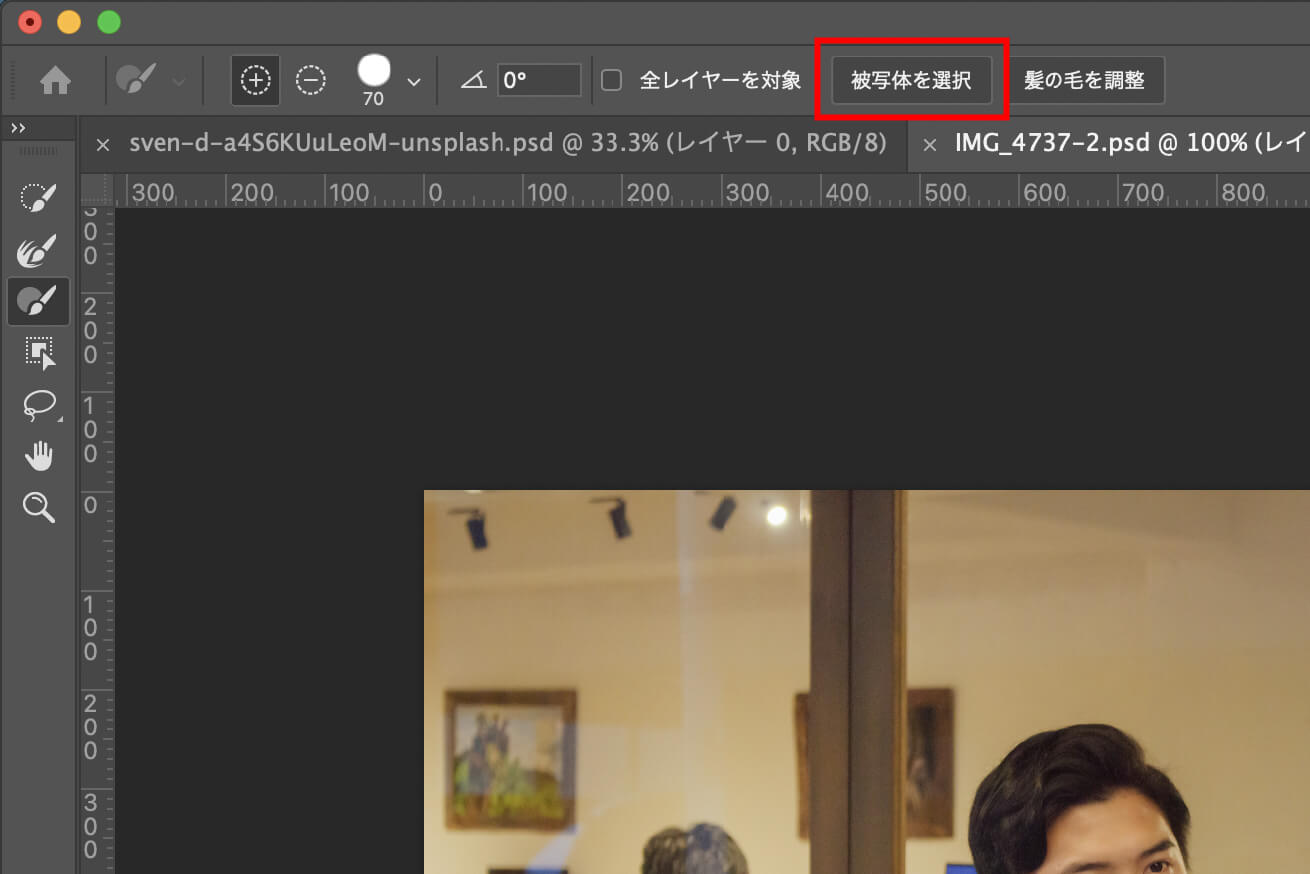
Task: Go to the Home screen icon
Action: point(55,81)
